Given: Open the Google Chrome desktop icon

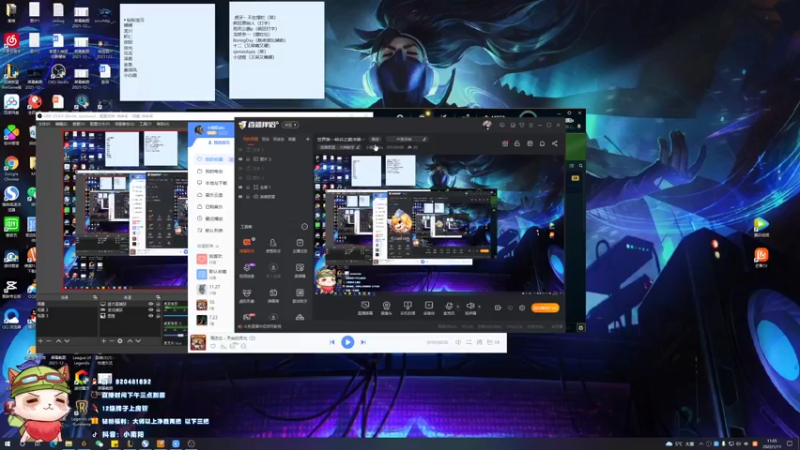Looking at the screenshot, I should coord(11,166).
